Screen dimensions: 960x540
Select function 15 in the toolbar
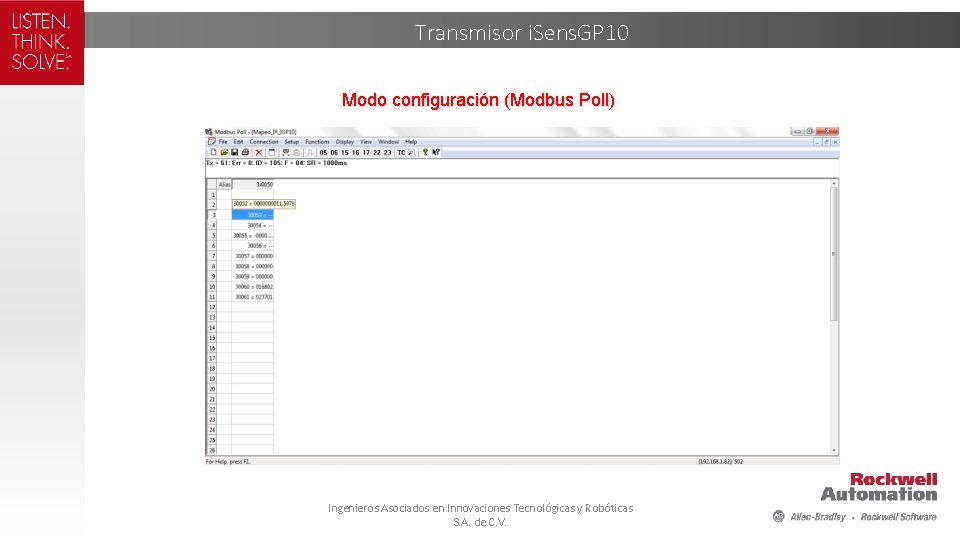345,152
